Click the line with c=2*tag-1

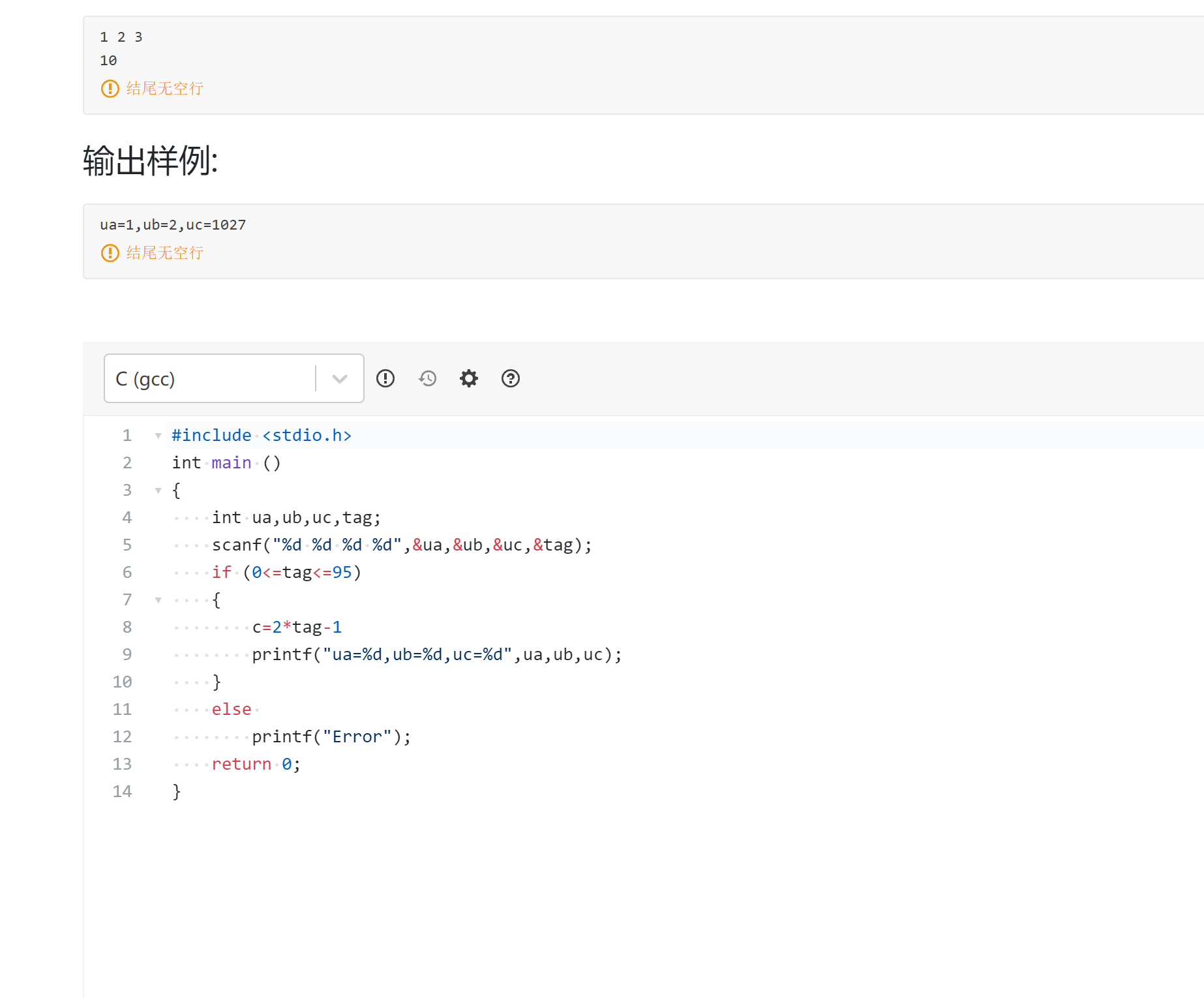tap(297, 628)
